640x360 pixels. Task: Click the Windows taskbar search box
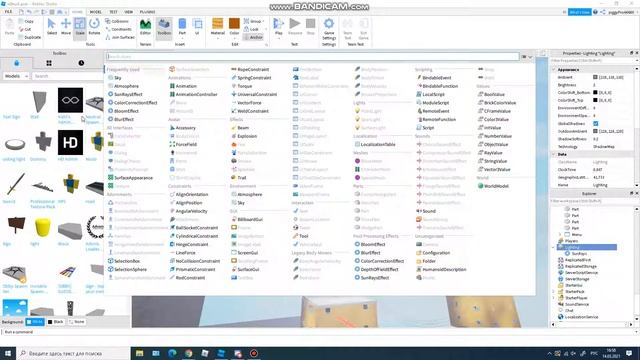[x=73, y=353]
